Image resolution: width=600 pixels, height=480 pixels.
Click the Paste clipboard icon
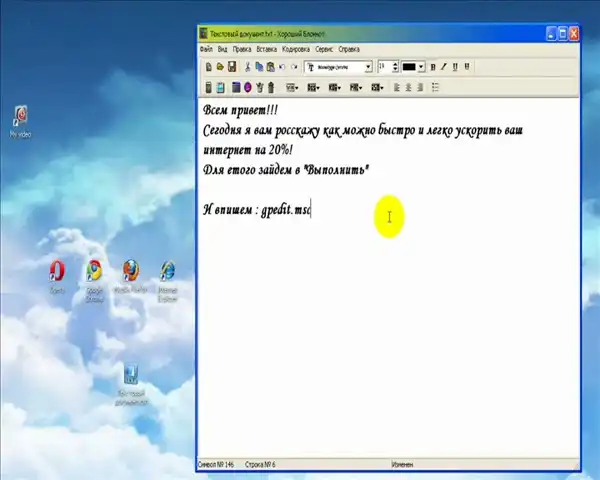pyautogui.click(x=271, y=67)
